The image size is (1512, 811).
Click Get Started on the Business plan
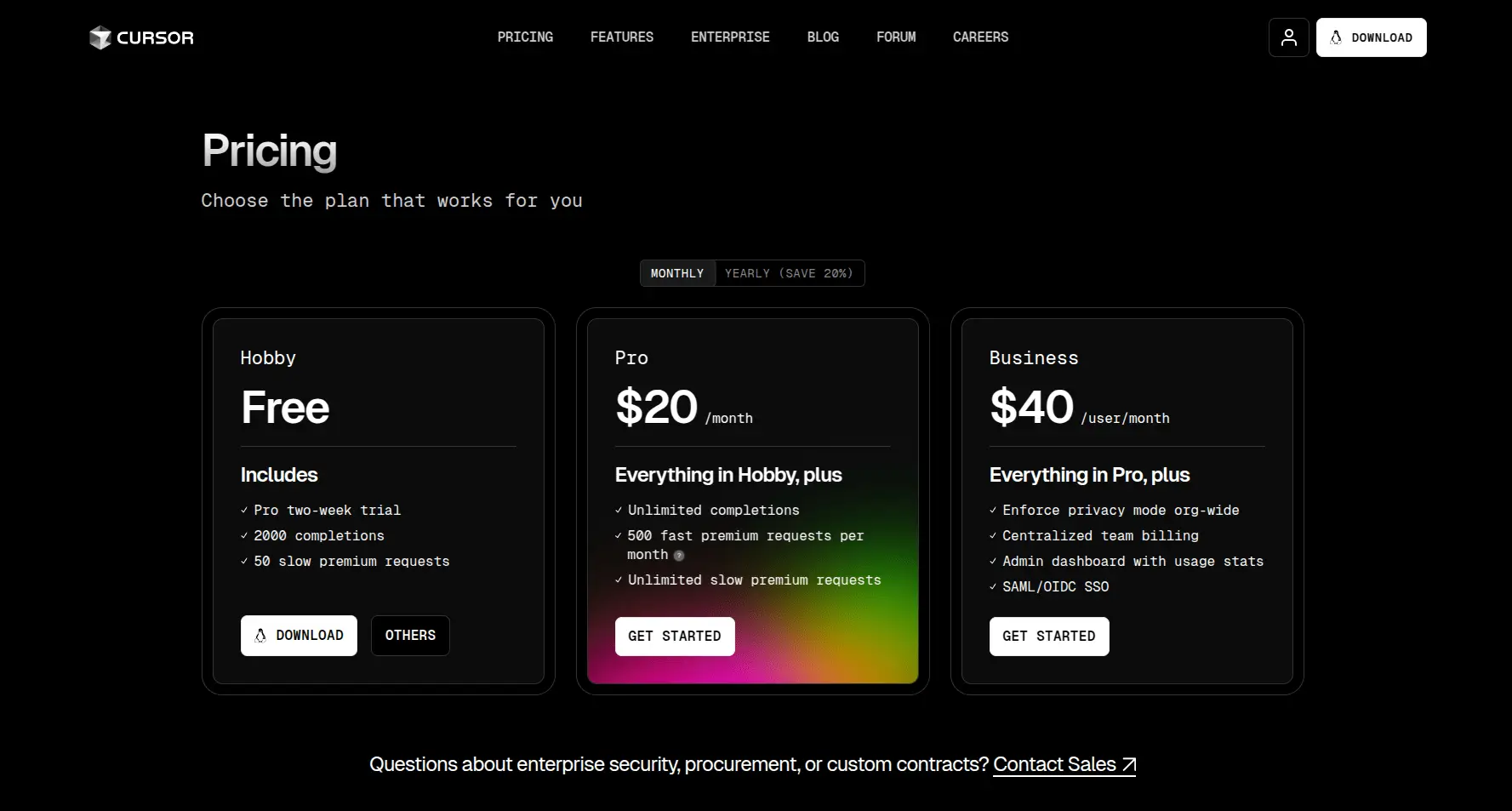(x=1049, y=637)
